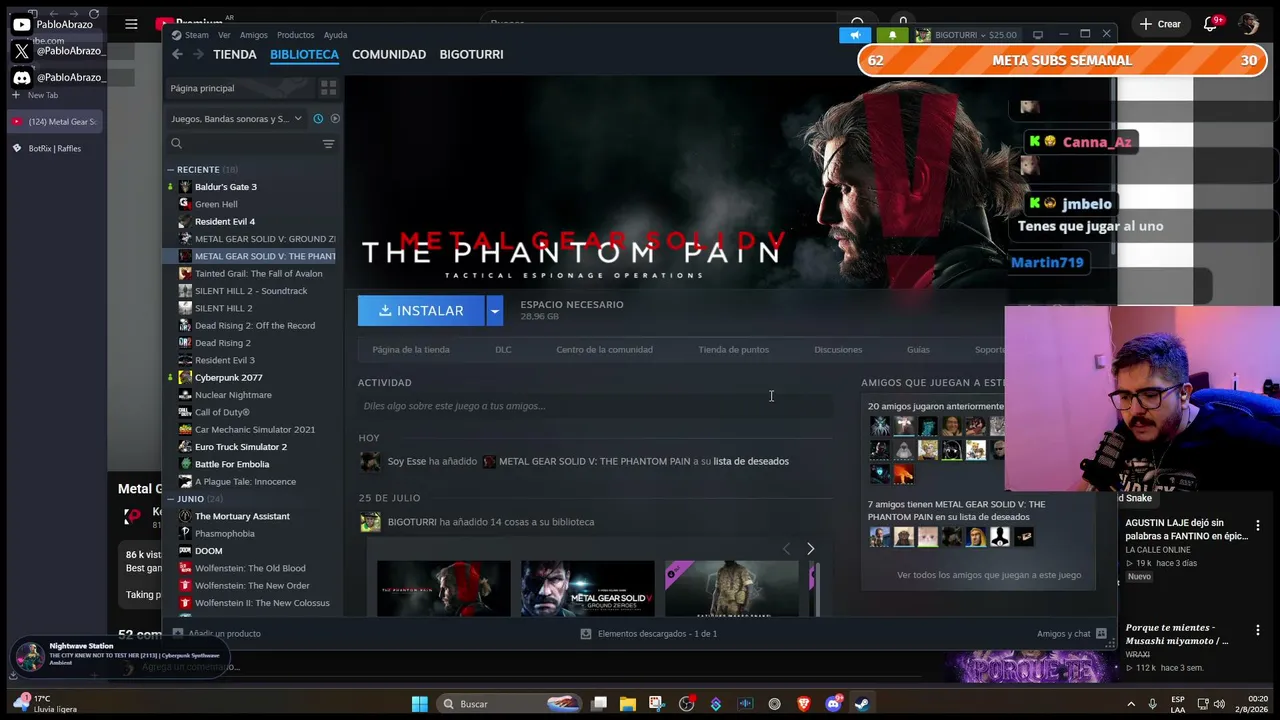This screenshot has height=720, width=1280.
Task: Sort library by recent activity clock icon
Action: tap(318, 119)
